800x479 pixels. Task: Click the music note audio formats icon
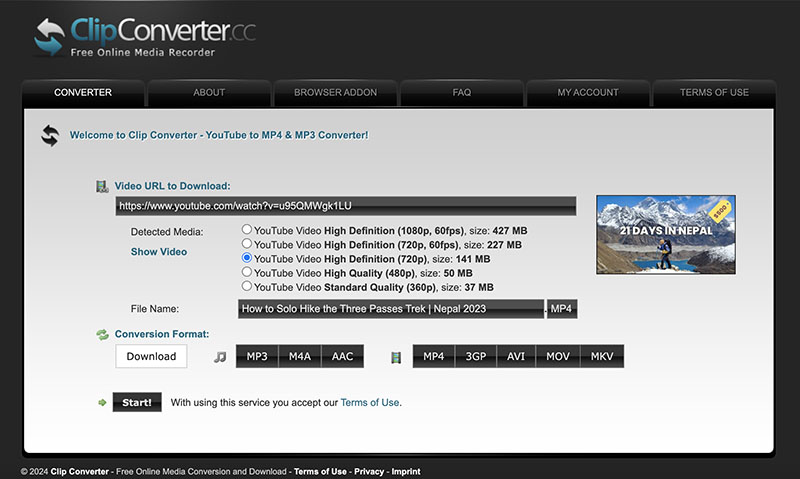[x=220, y=357]
